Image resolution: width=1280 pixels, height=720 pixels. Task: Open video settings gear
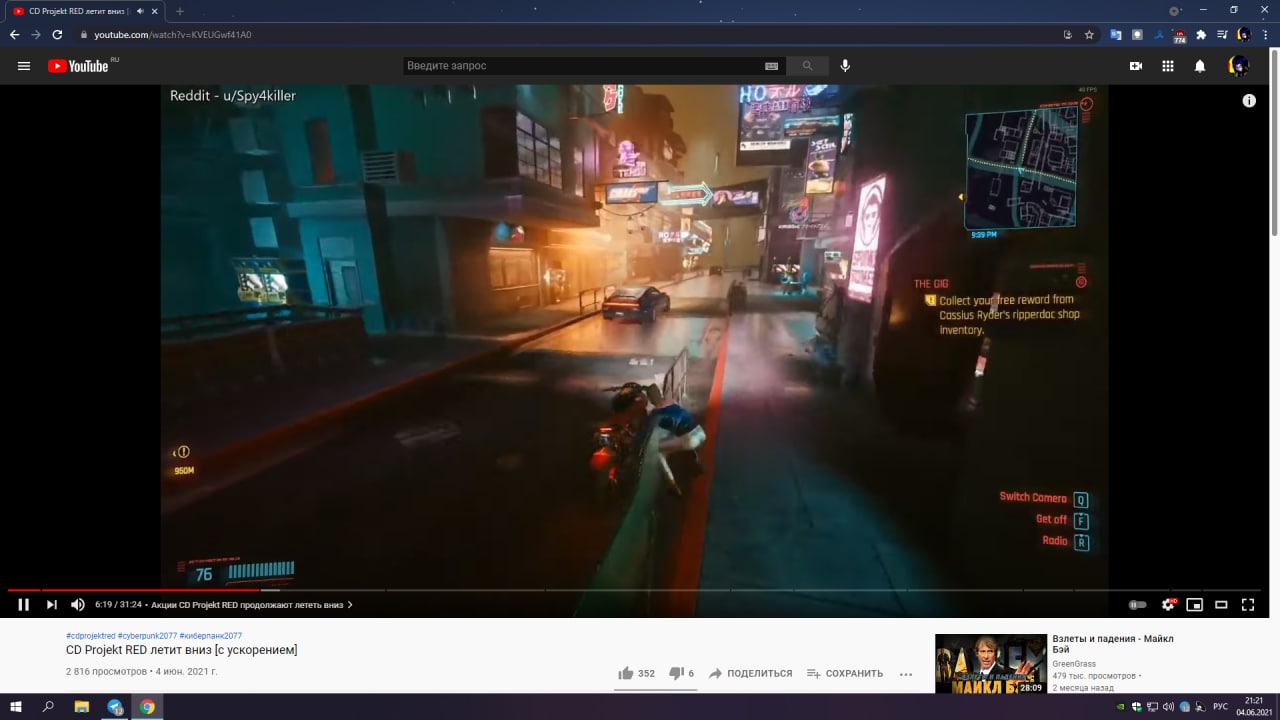coord(1168,604)
